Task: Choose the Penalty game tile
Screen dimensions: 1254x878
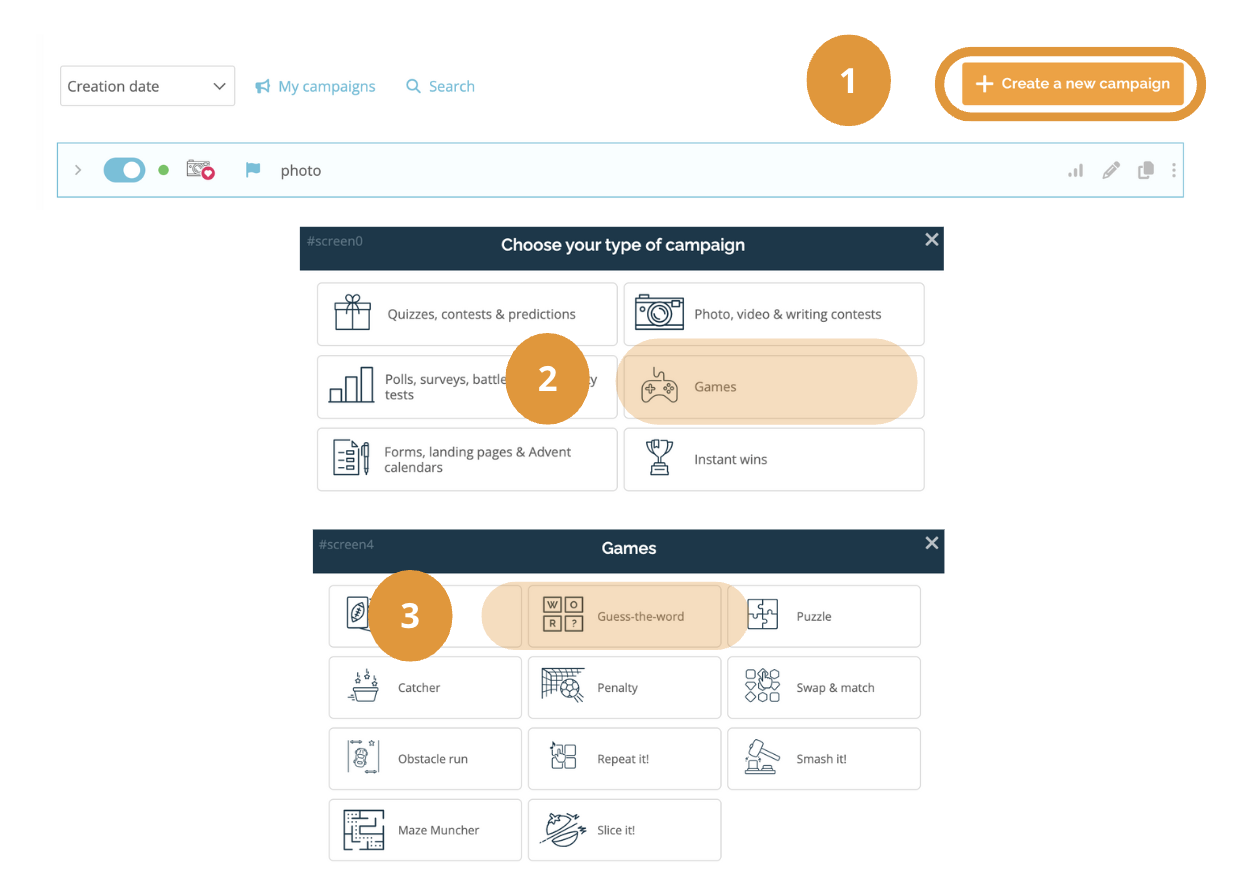Action: coord(624,688)
